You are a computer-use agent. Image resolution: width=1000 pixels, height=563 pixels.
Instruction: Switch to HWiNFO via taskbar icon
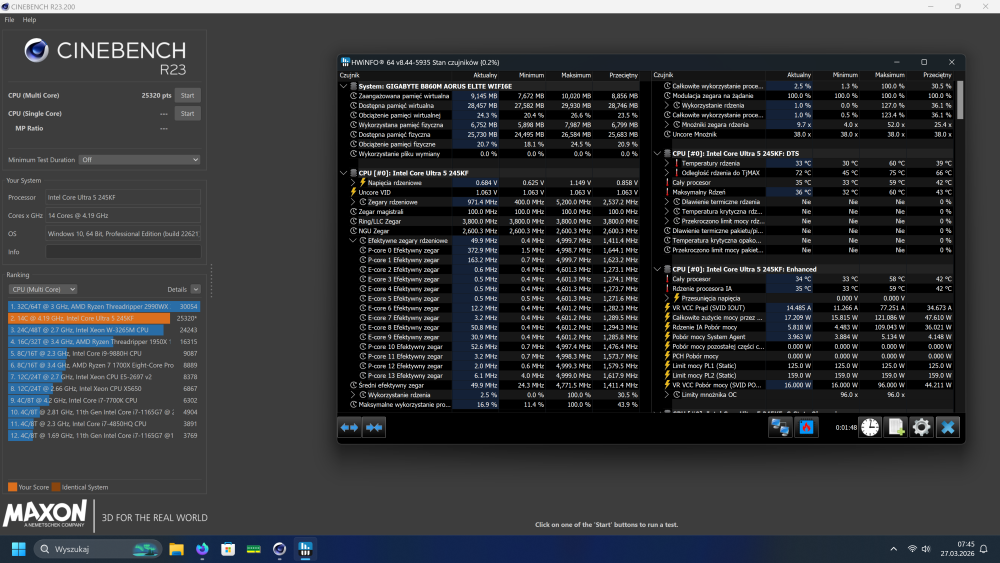(x=305, y=549)
